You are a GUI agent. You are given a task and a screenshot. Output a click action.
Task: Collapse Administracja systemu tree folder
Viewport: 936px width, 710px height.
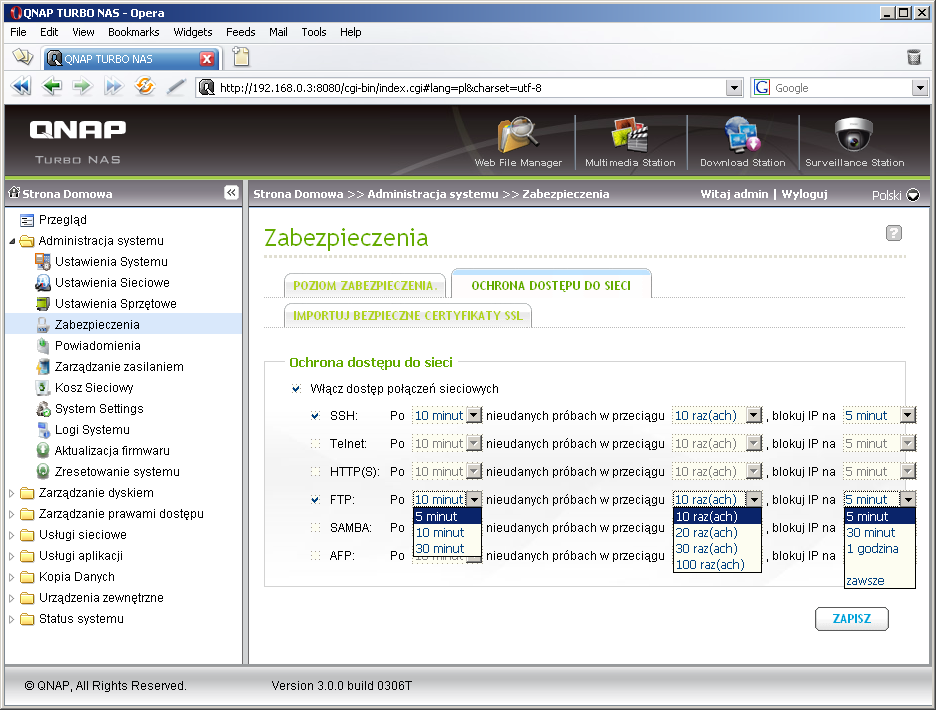click(x=11, y=241)
